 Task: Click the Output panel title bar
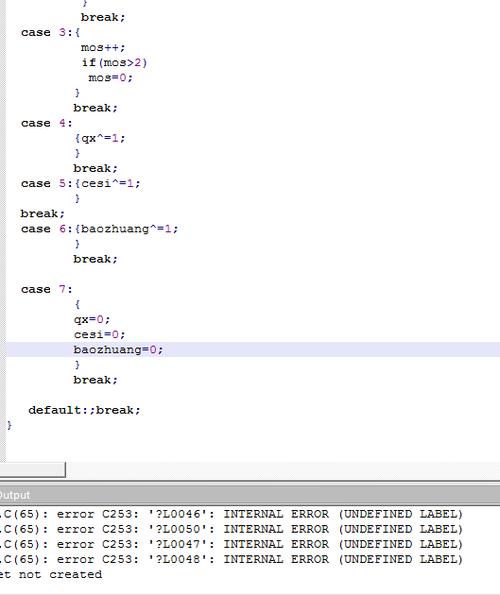click(x=250, y=495)
